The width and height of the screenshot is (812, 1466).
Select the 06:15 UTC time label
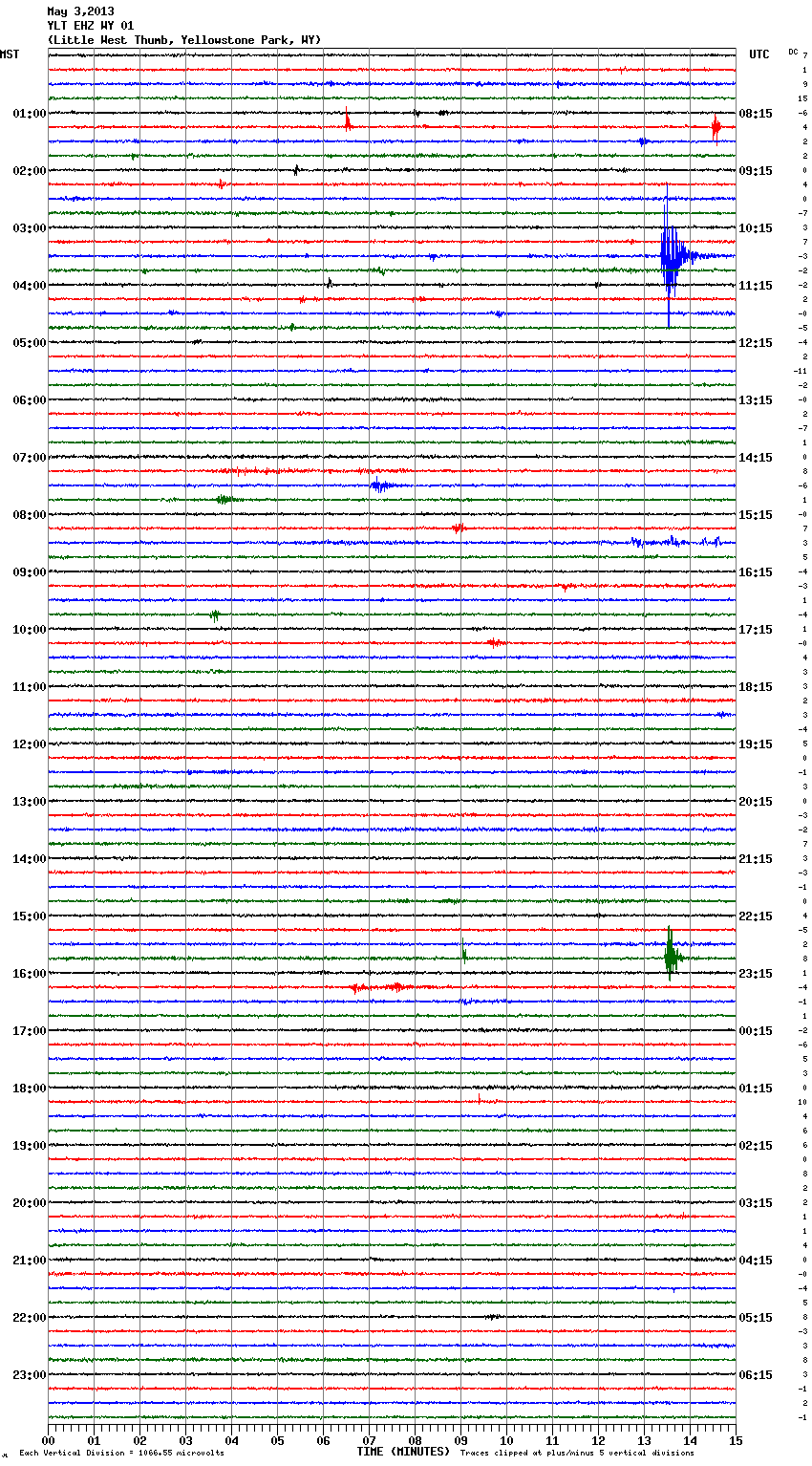[756, 1375]
